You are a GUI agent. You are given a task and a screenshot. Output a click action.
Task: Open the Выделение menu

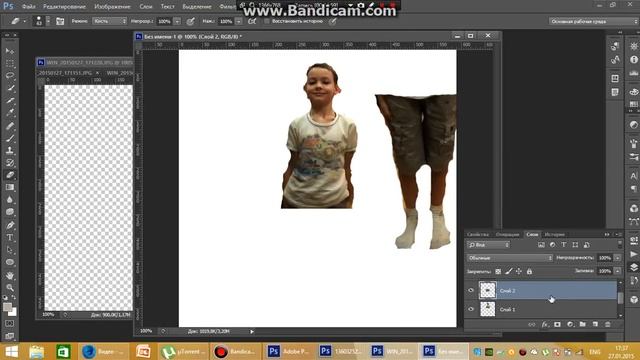click(x=197, y=7)
